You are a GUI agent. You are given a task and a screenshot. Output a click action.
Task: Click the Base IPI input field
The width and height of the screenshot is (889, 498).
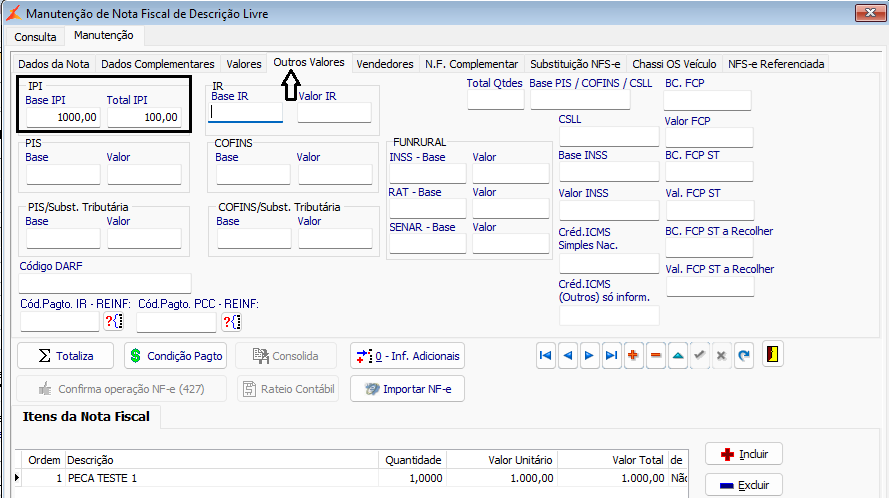(63, 117)
